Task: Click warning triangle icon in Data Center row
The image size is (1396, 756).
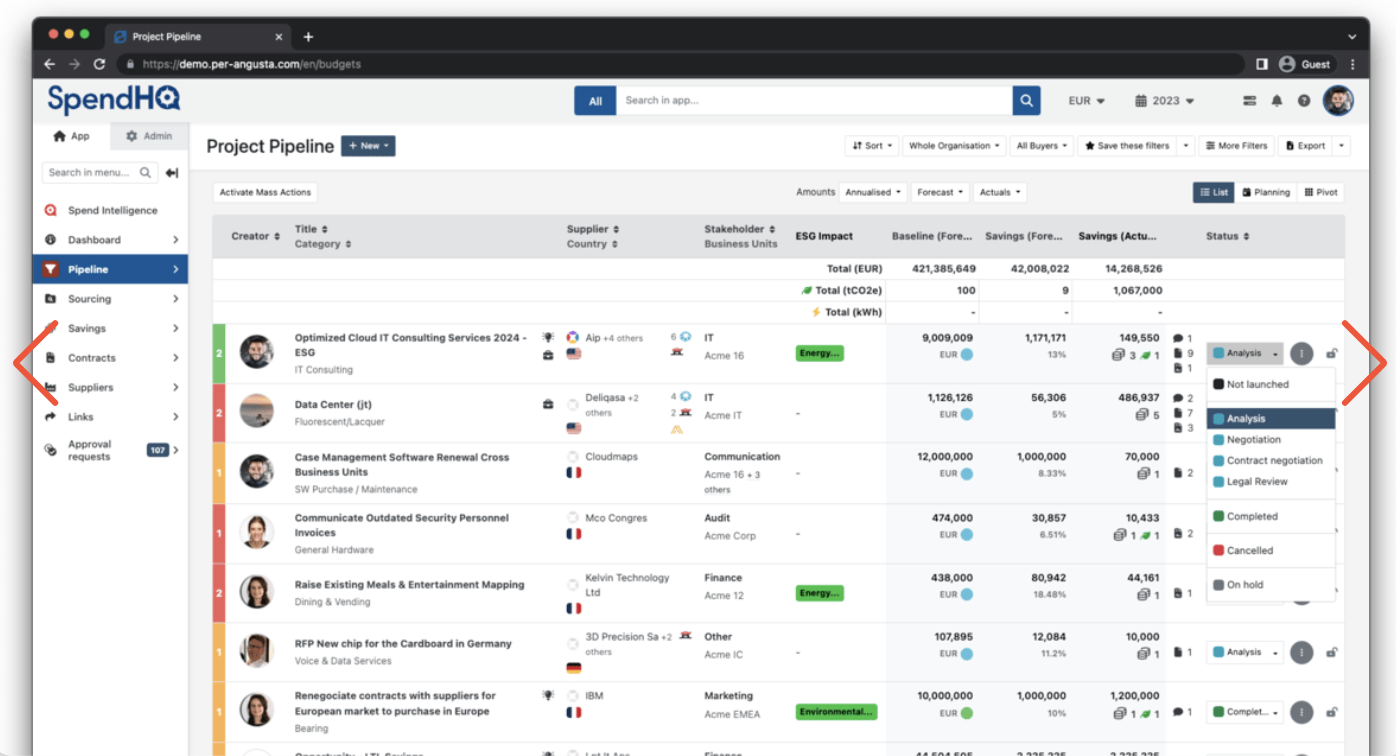Action: 677,429
